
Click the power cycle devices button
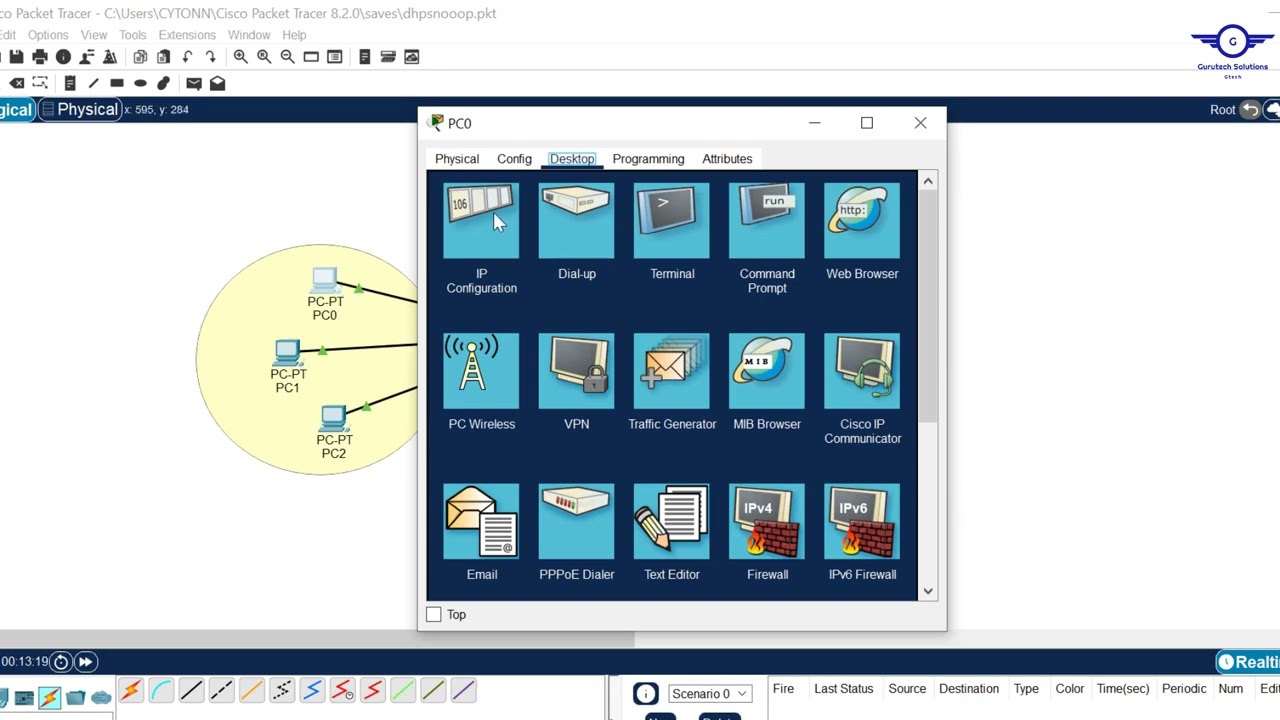(x=61, y=661)
